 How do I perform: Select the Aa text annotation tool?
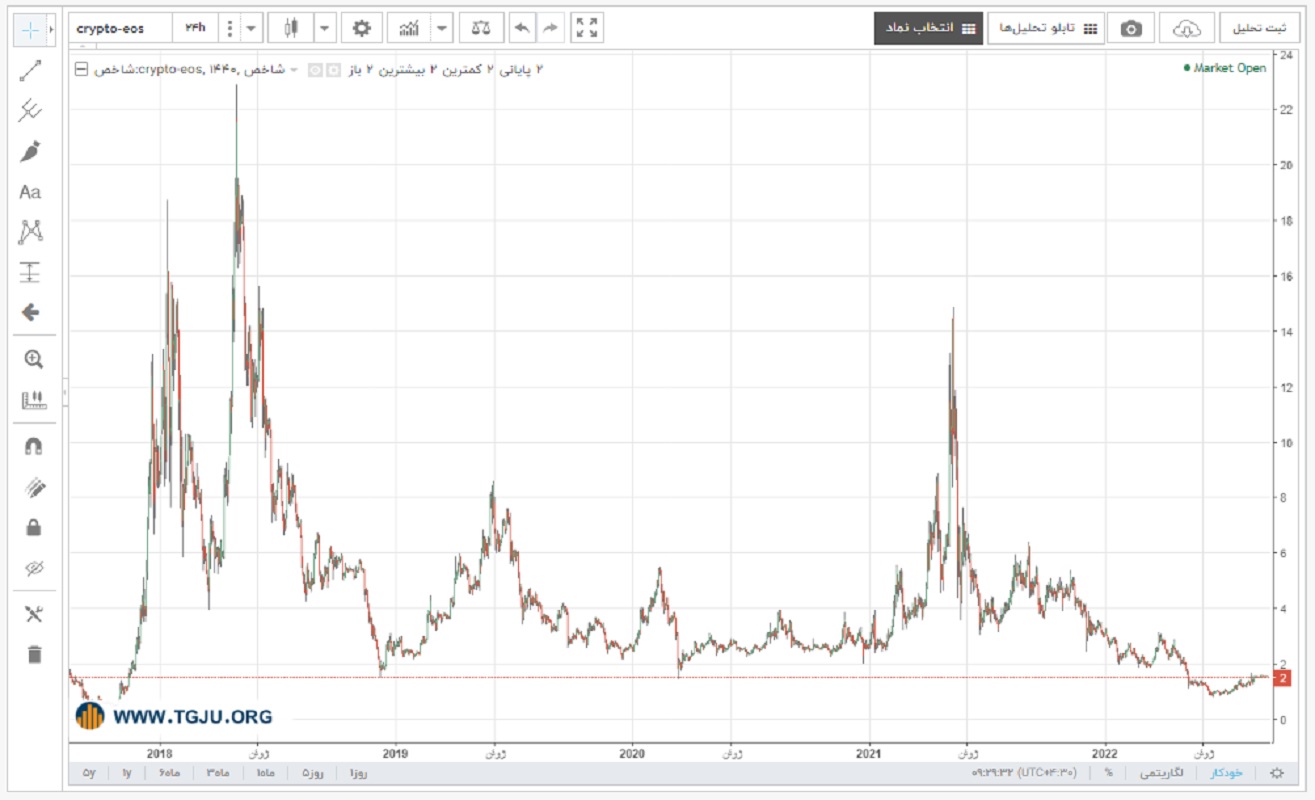pyautogui.click(x=31, y=192)
